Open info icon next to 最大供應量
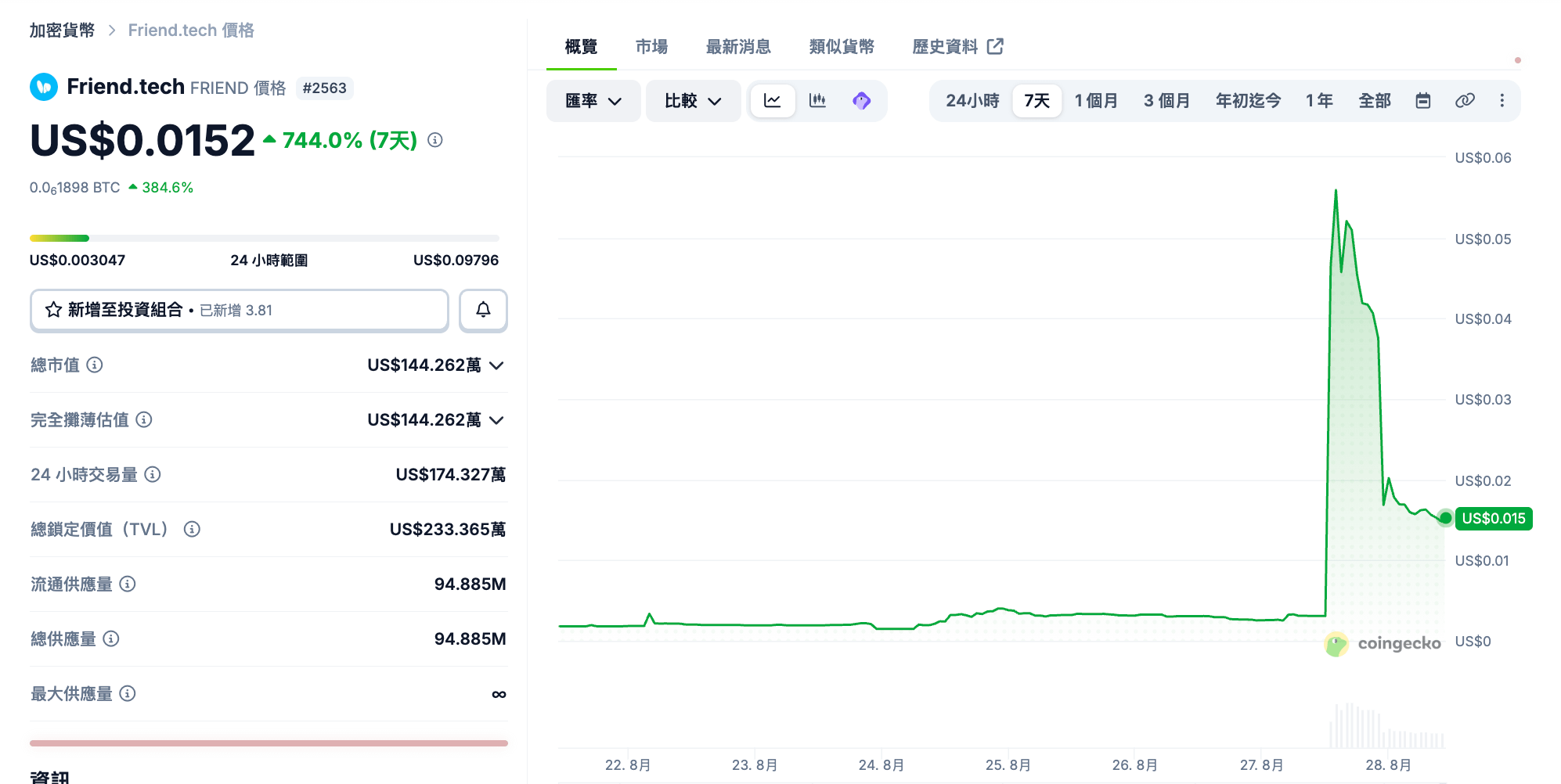1561x784 pixels. pos(128,693)
